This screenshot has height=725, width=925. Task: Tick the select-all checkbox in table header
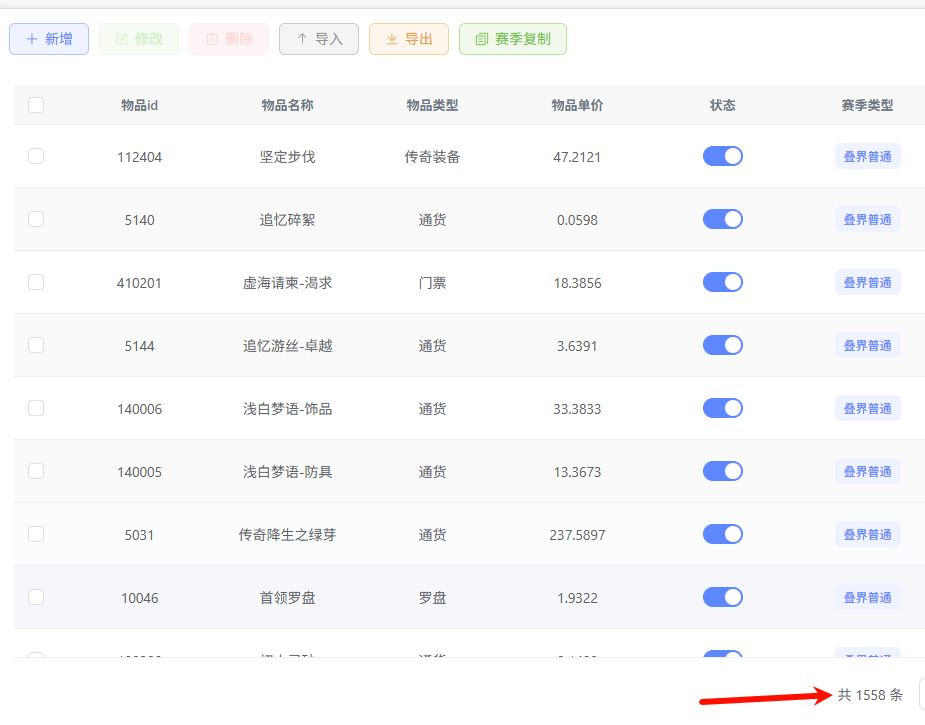coord(36,105)
